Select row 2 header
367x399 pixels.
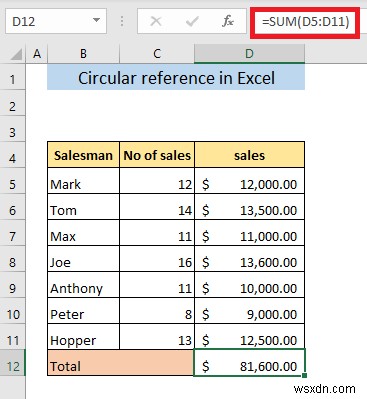coord(13,104)
